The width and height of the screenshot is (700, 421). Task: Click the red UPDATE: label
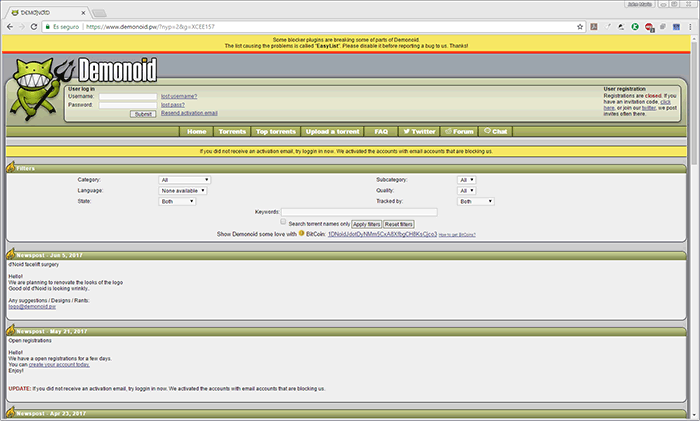click(20, 389)
